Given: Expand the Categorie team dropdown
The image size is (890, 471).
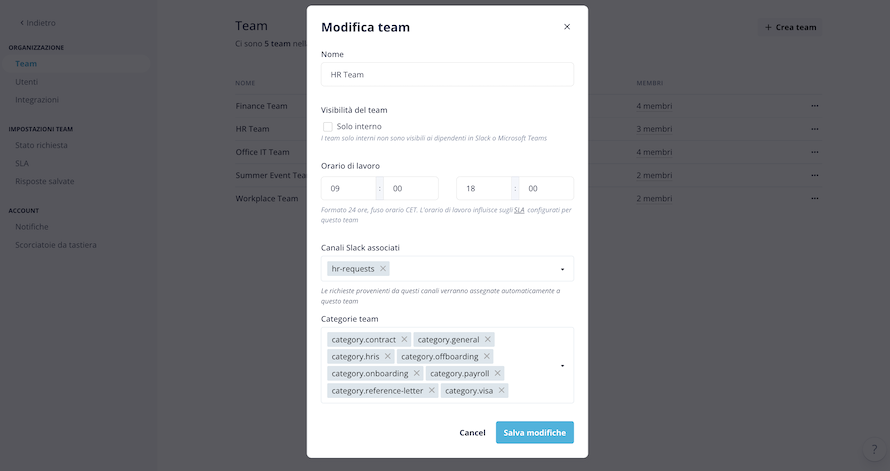Looking at the screenshot, I should pos(562,365).
